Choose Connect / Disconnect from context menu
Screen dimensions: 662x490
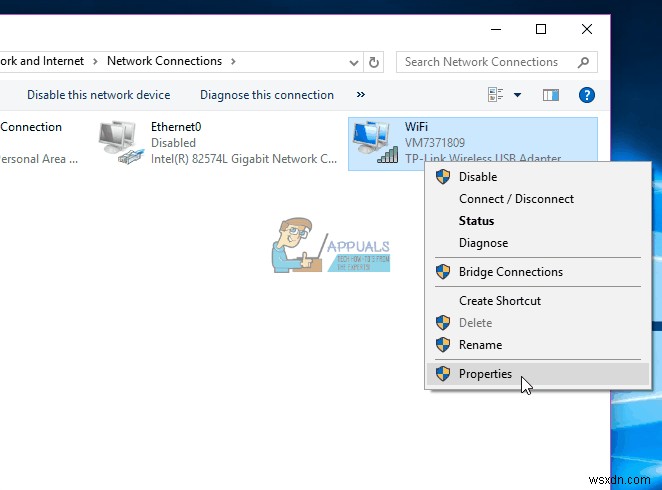click(x=537, y=199)
